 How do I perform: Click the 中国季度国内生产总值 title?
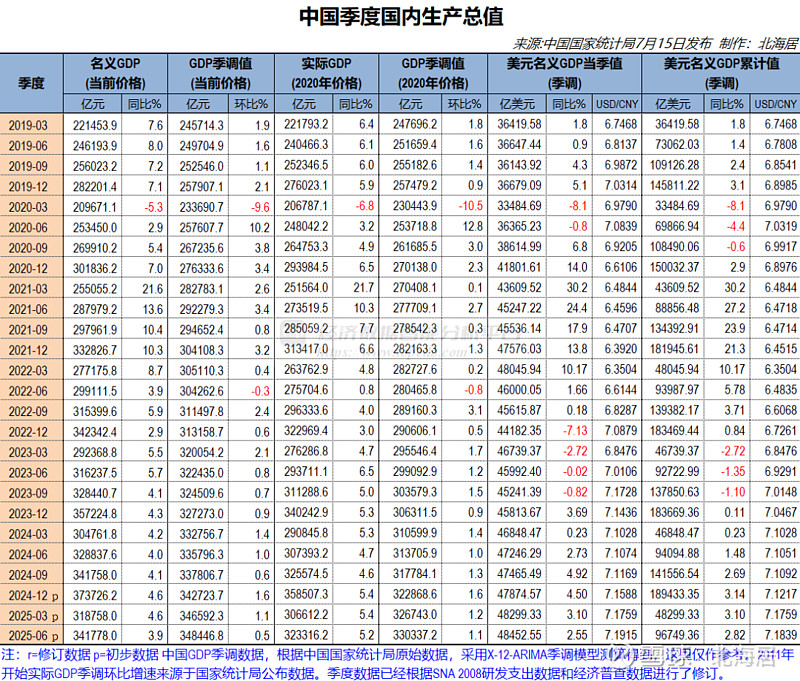coord(400,16)
